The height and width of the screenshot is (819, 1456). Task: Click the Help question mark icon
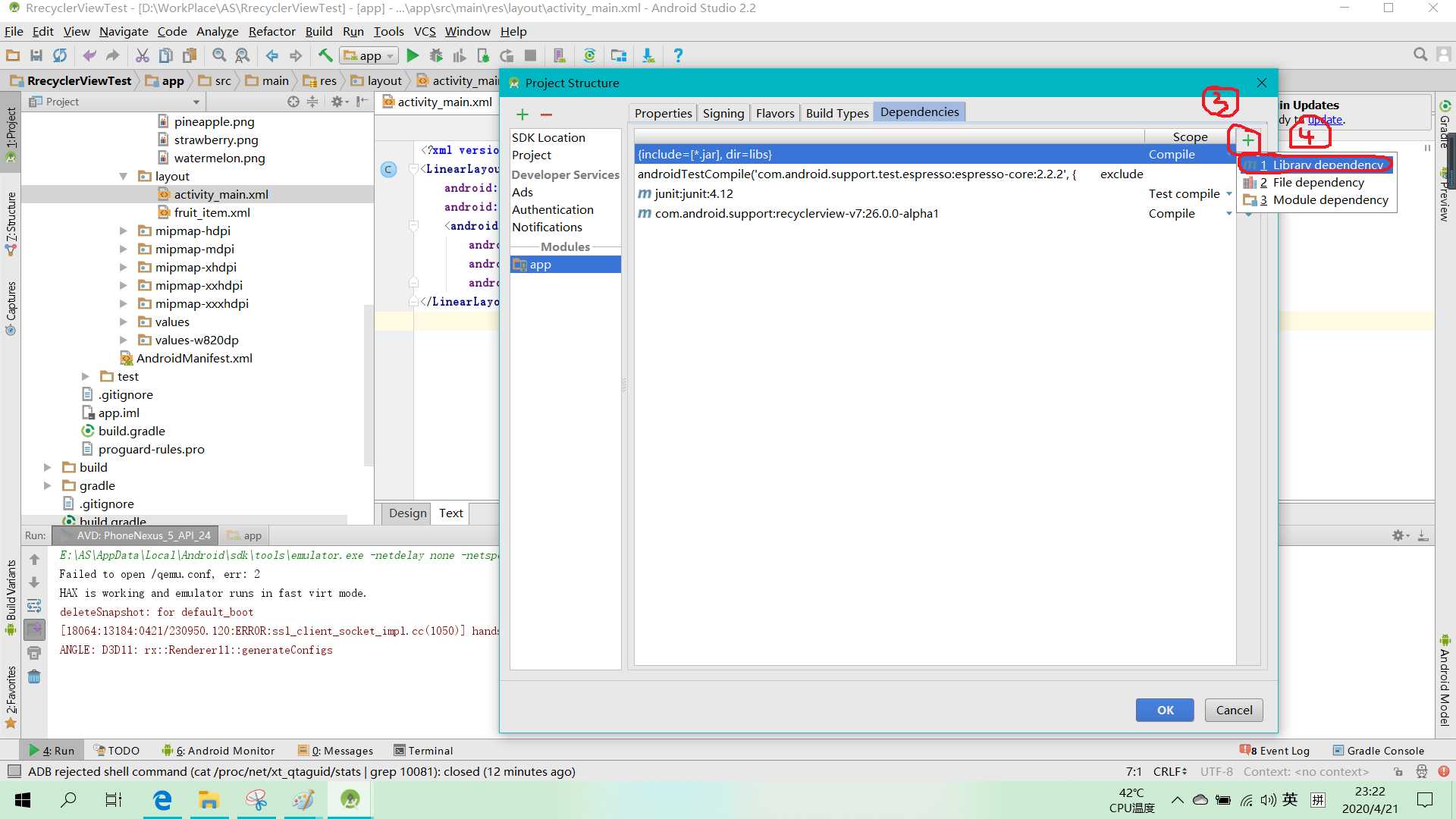click(x=678, y=55)
